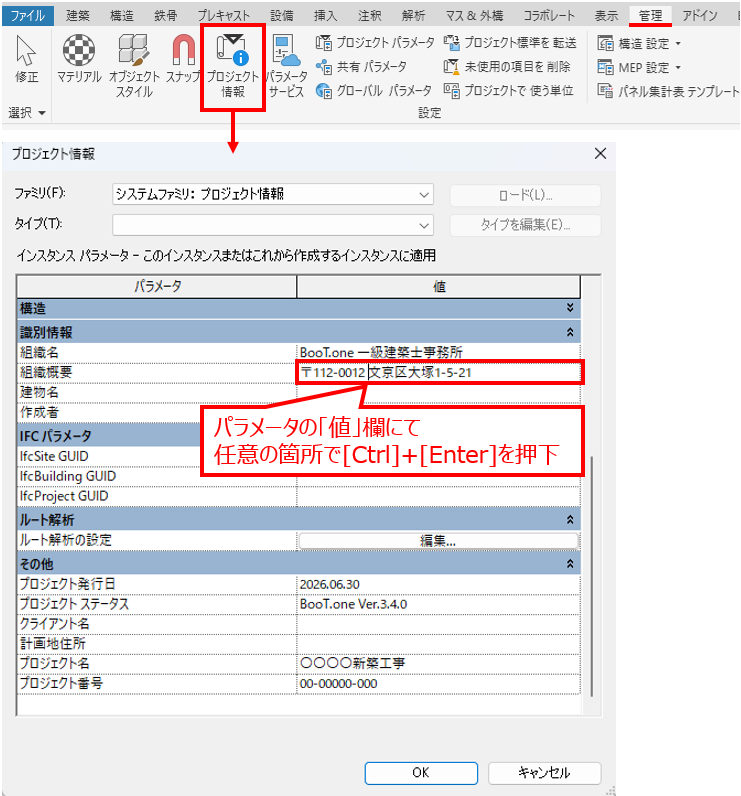Select the IfcBuilding GUID parameter row
This screenshot has width=741, height=796.
coord(157,476)
